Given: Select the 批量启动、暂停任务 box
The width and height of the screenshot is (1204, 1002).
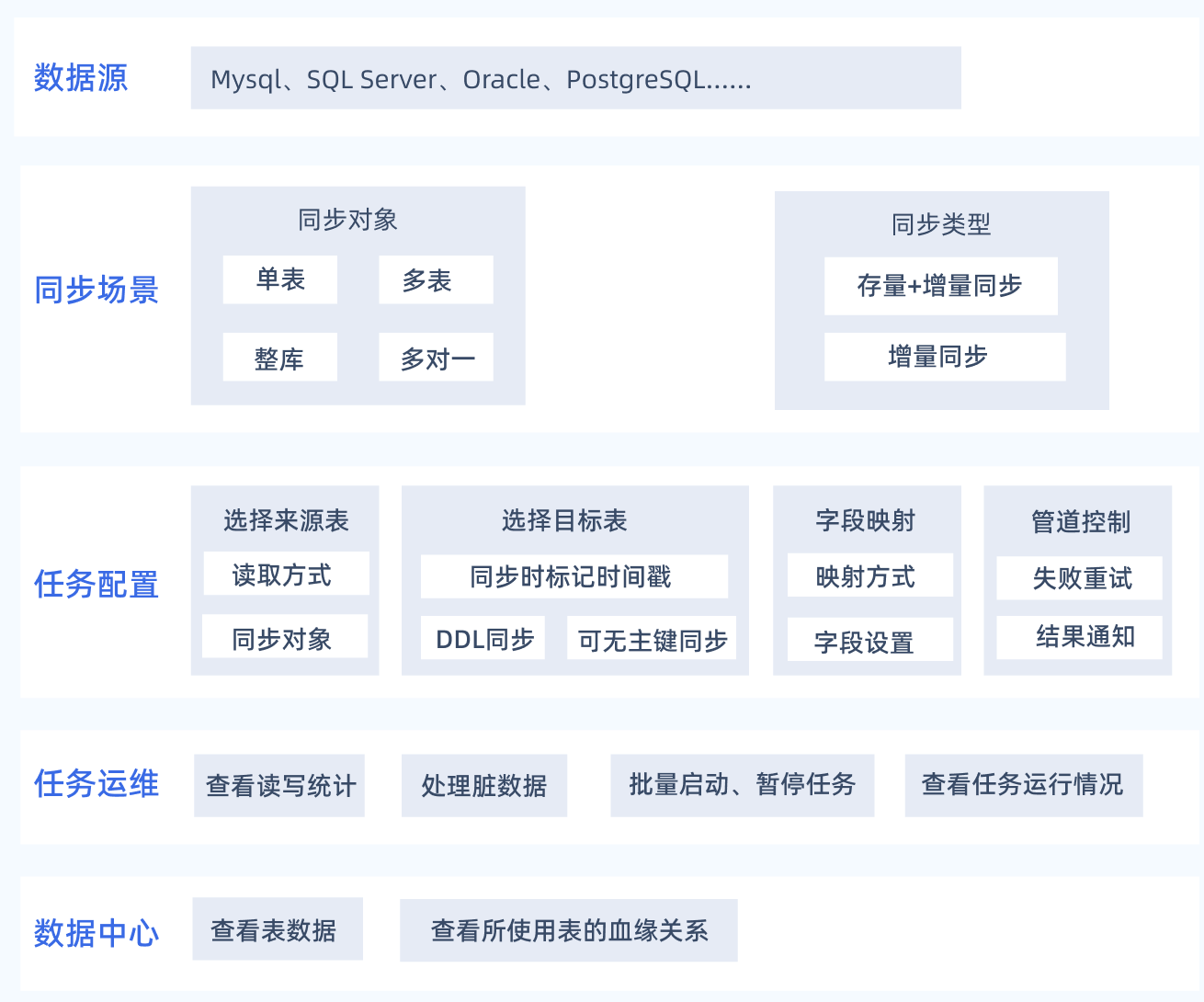Looking at the screenshot, I should [743, 786].
